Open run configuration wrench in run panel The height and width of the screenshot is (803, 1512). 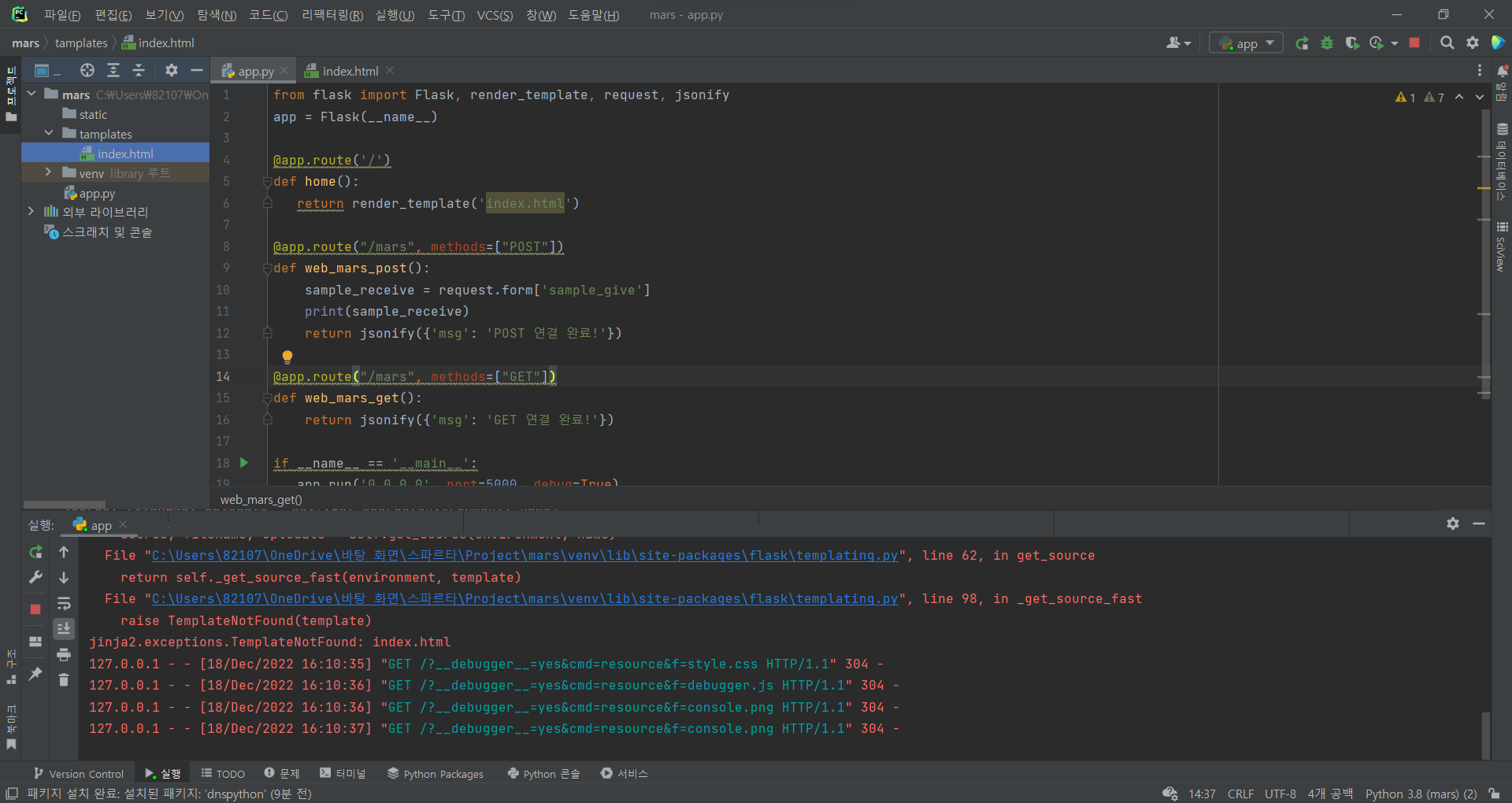pos(35,578)
